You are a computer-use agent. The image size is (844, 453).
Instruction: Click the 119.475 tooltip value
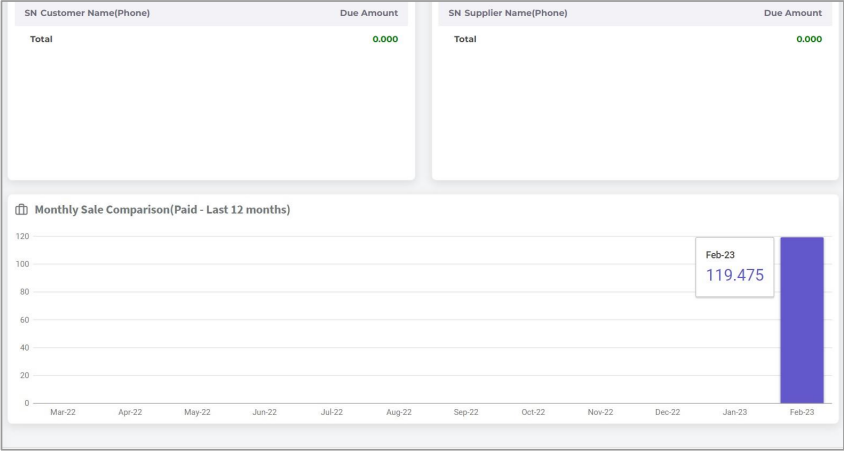[x=735, y=275]
